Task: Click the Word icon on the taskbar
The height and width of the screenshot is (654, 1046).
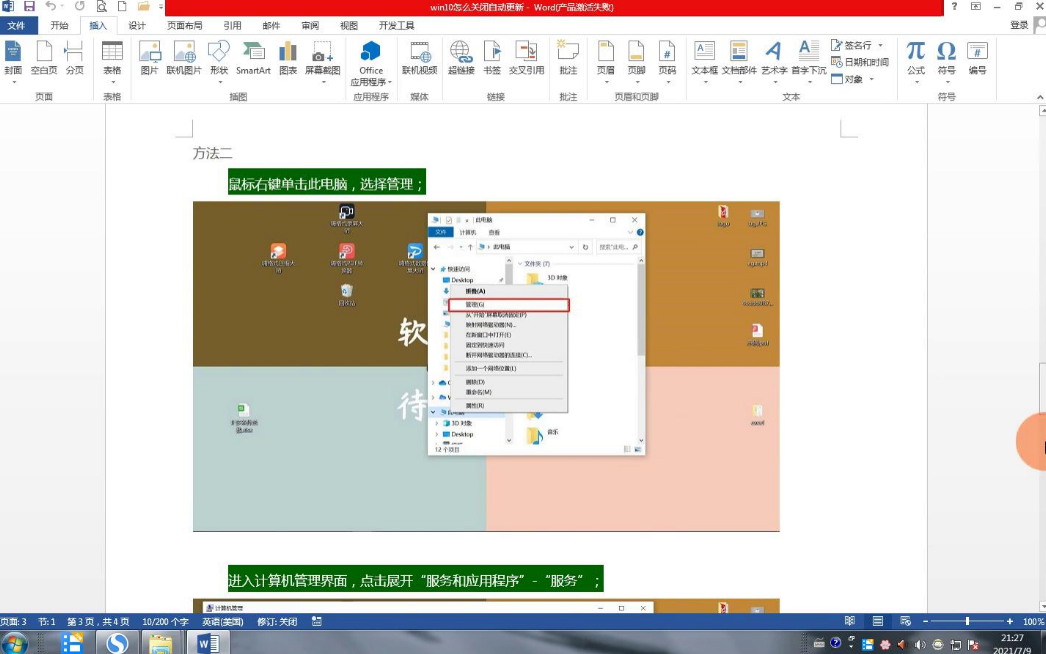Action: [208, 643]
